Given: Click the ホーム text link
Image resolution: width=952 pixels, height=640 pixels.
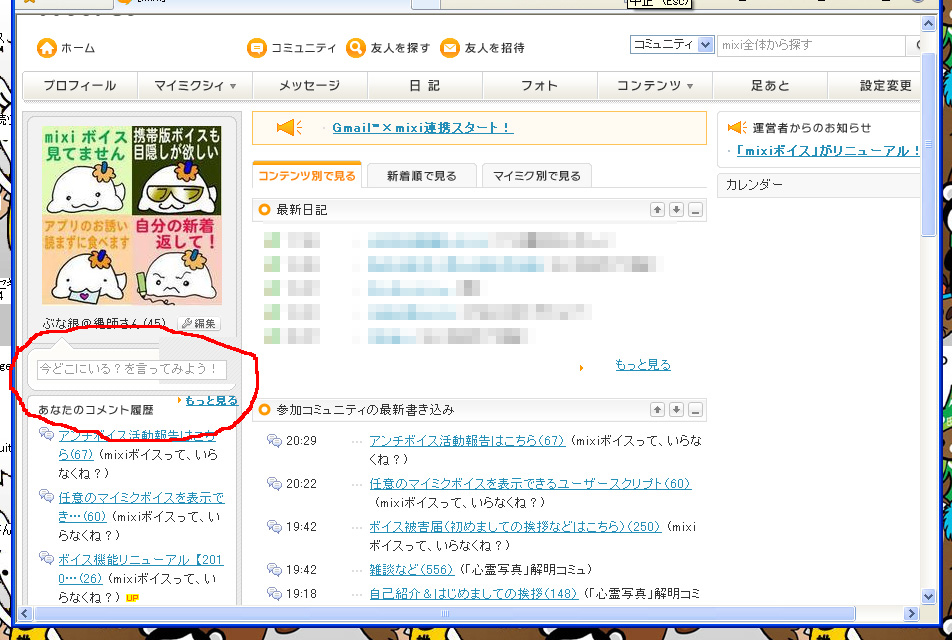Looking at the screenshot, I should [78, 48].
